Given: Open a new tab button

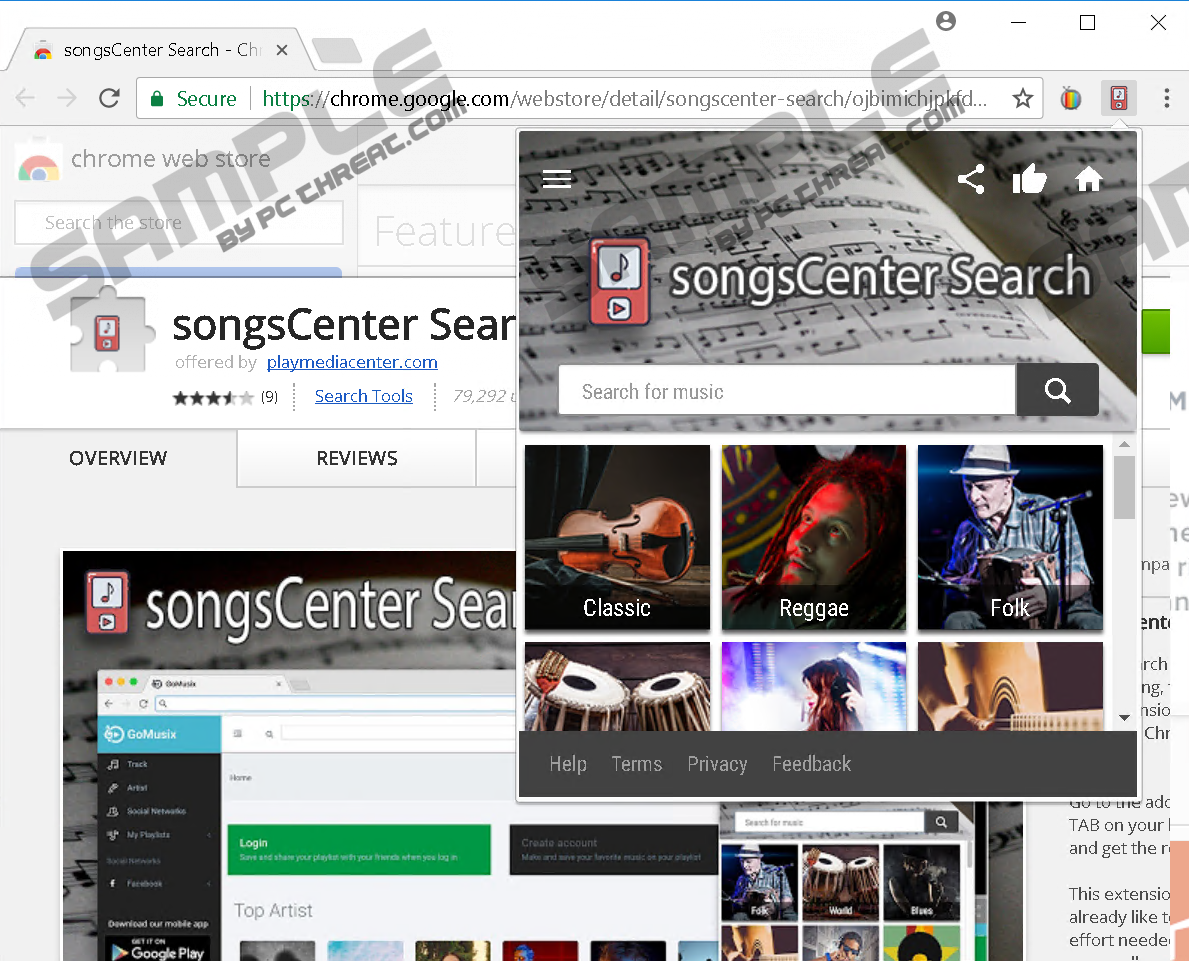Looking at the screenshot, I should click(337, 50).
